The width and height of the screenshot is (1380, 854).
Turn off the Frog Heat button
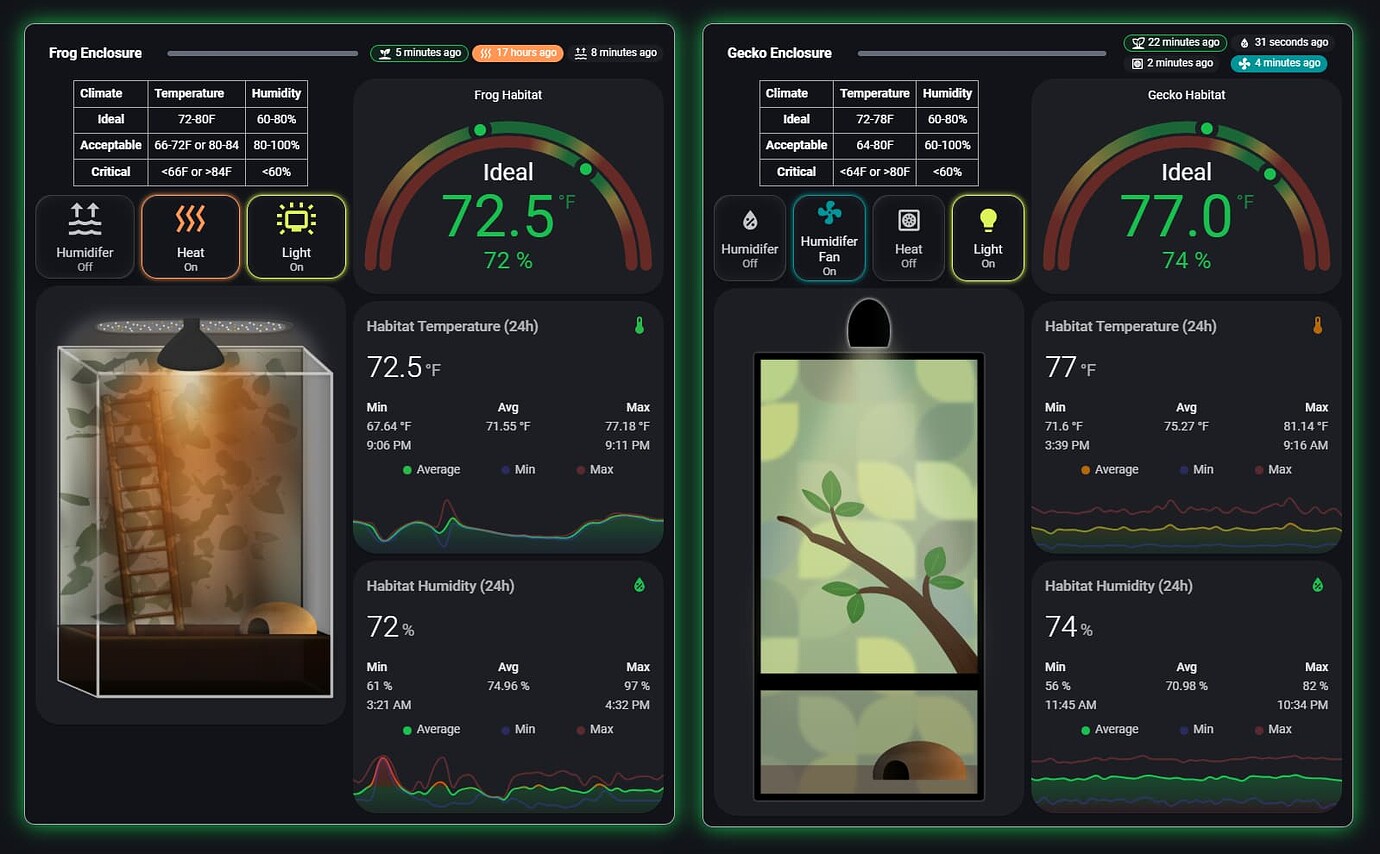190,237
